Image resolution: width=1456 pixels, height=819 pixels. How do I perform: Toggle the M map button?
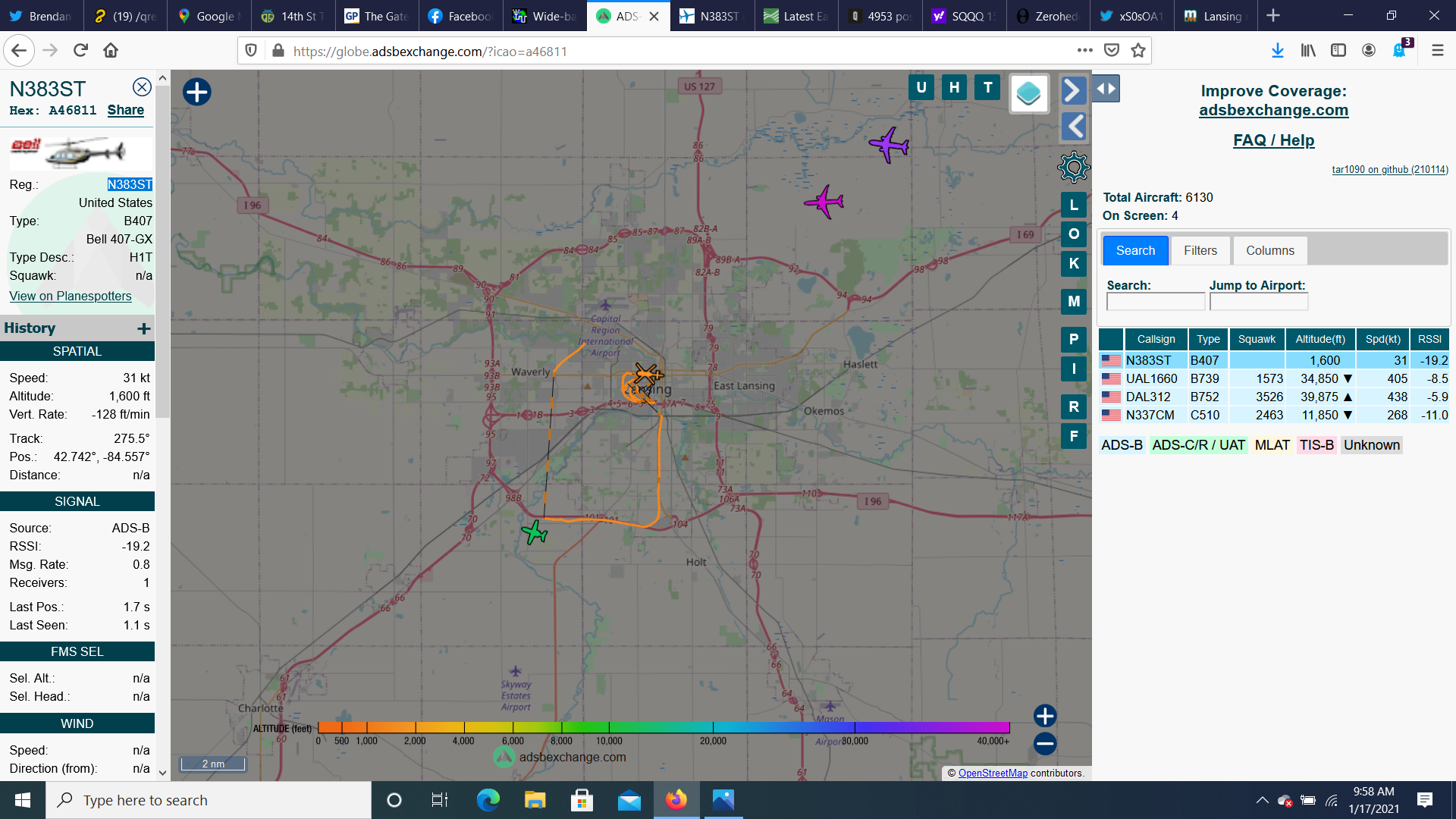pyautogui.click(x=1074, y=302)
